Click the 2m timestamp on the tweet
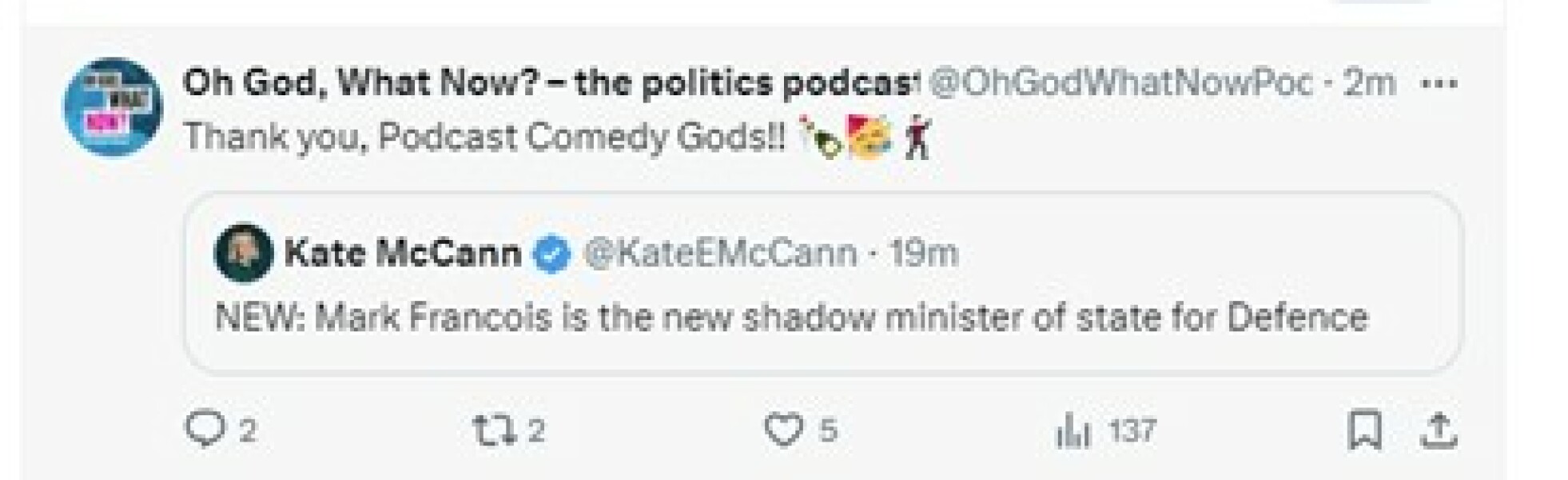Image resolution: width=1568 pixels, height=480 pixels. click(x=1369, y=82)
